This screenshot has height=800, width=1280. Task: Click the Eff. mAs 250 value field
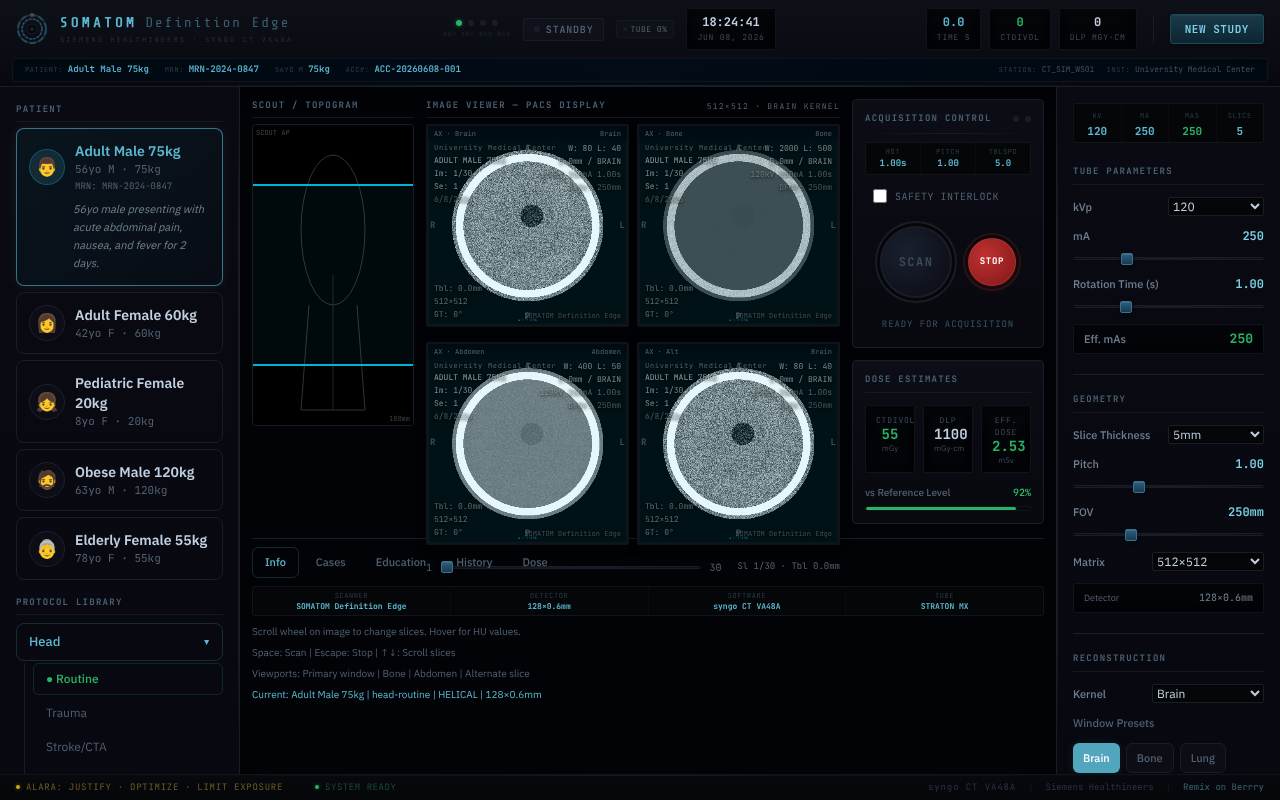1168,339
